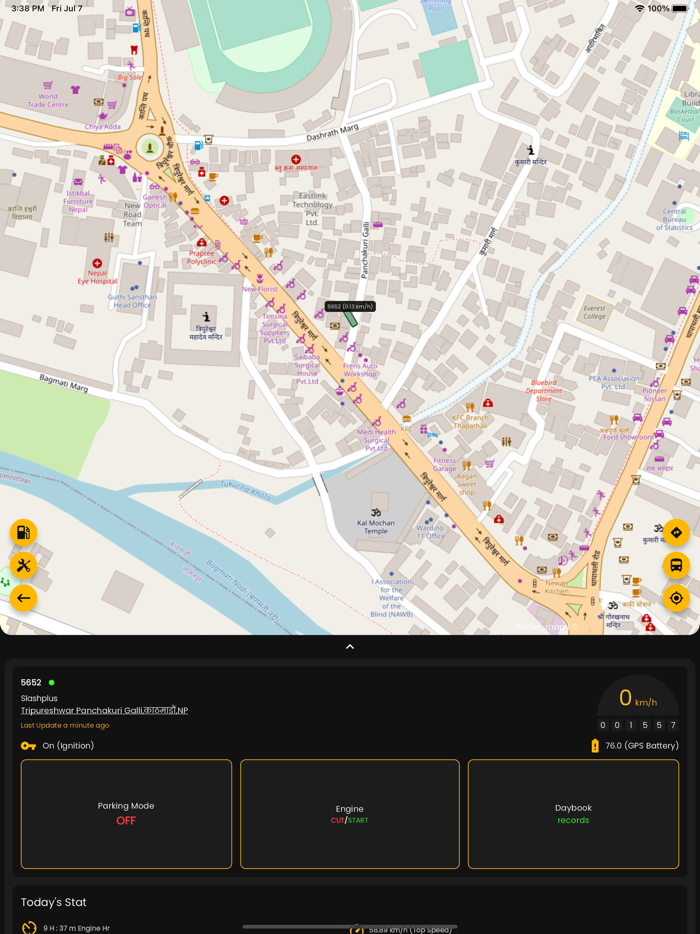This screenshot has height=934, width=700.
Task: Tap the On (Ignition) status text
Action: tap(68, 746)
